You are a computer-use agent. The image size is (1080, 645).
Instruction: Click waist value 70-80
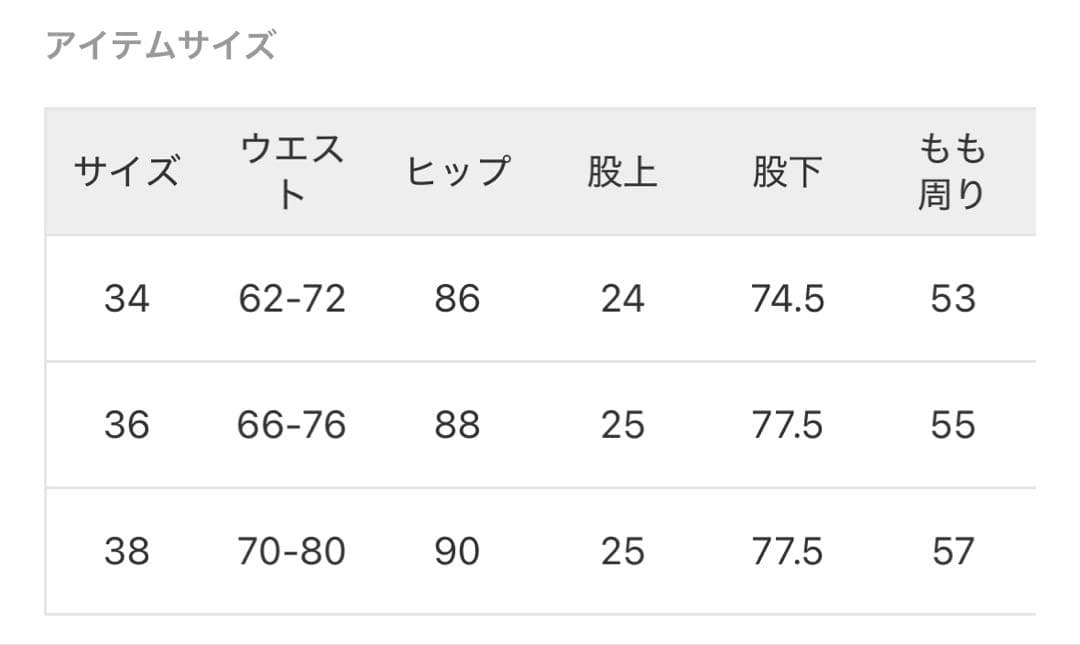292,551
